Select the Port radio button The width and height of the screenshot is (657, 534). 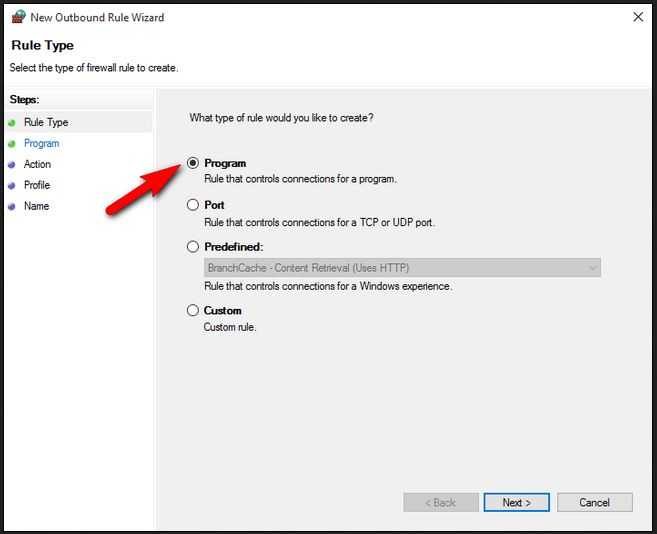click(x=193, y=205)
